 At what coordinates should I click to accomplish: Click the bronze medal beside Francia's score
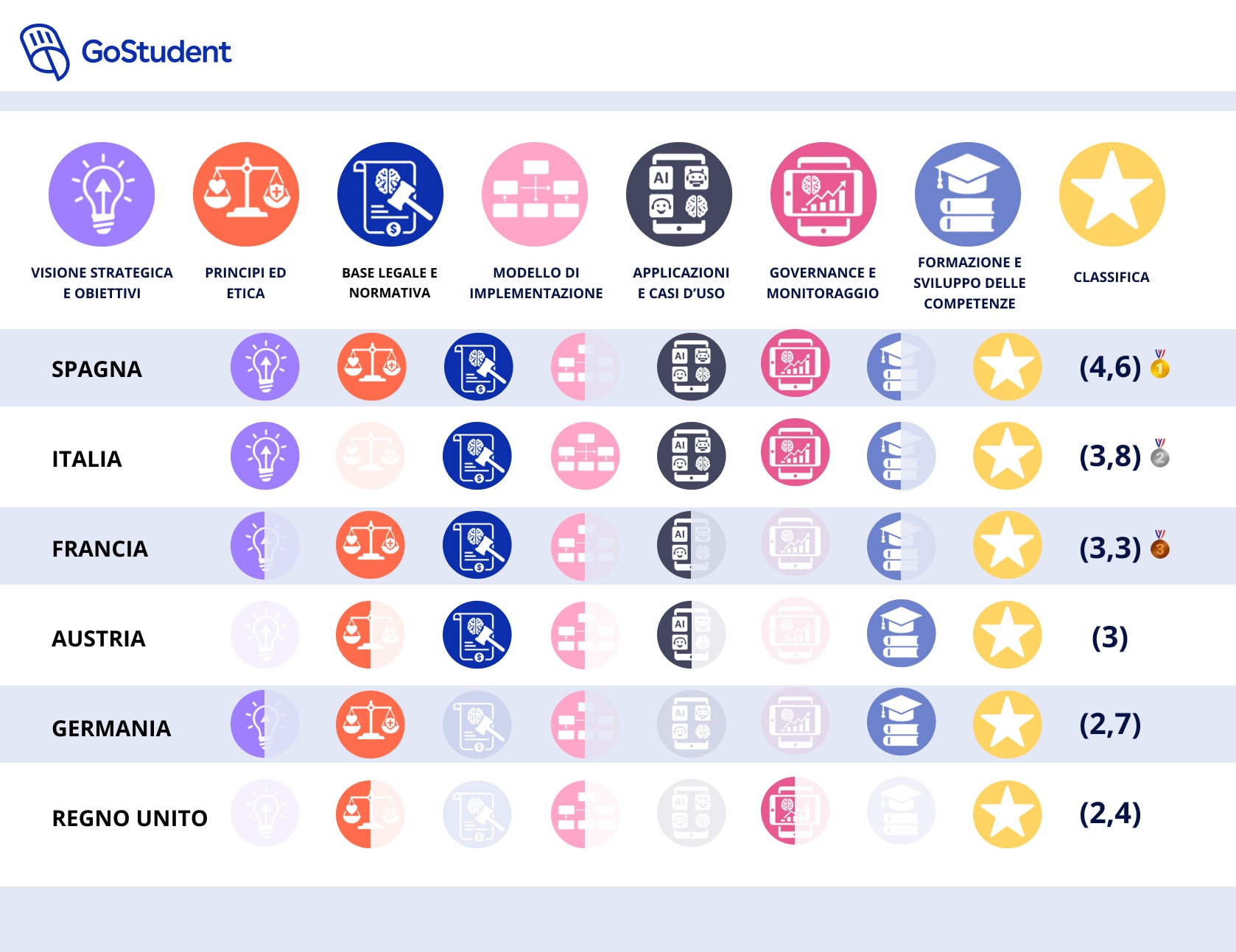pos(1160,546)
